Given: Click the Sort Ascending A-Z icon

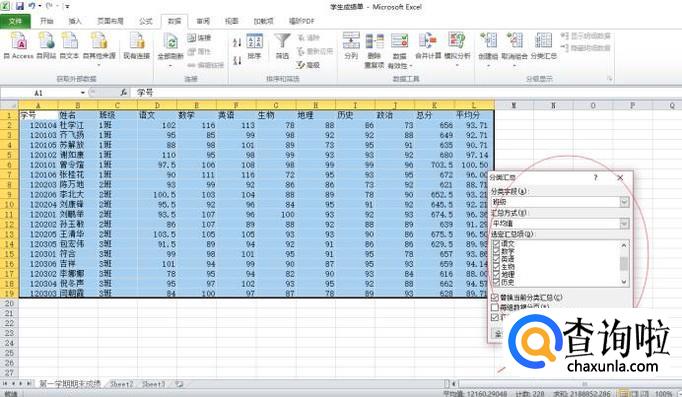Looking at the screenshot, I should tap(237, 42).
